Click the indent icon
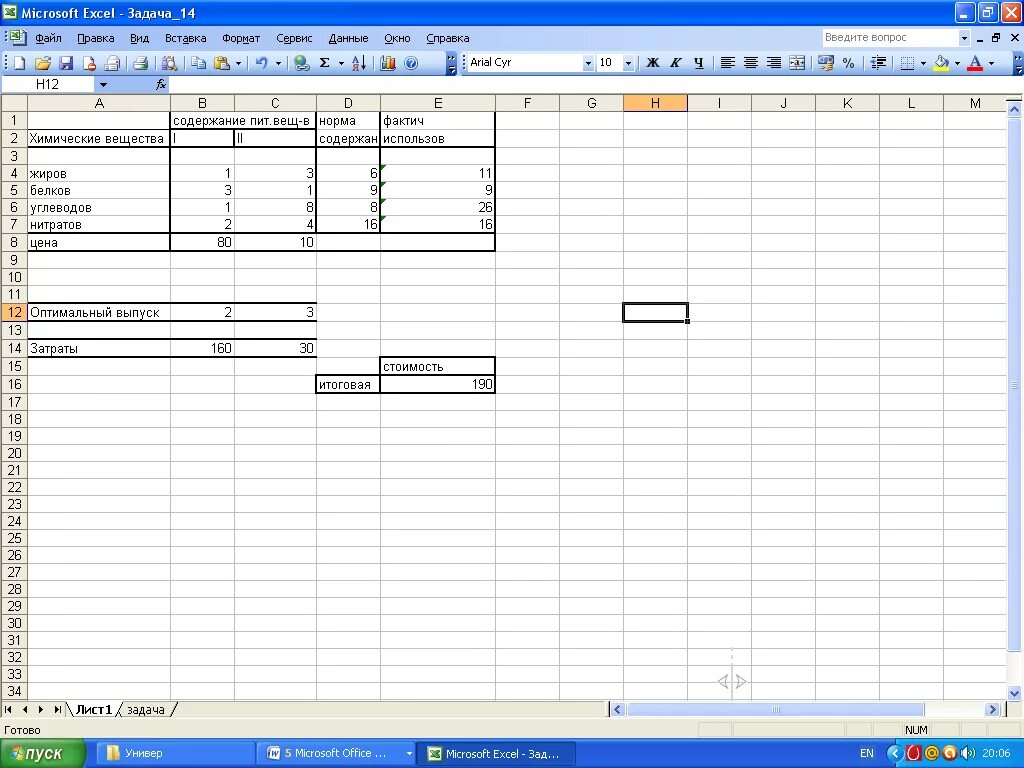 pyautogui.click(x=879, y=63)
